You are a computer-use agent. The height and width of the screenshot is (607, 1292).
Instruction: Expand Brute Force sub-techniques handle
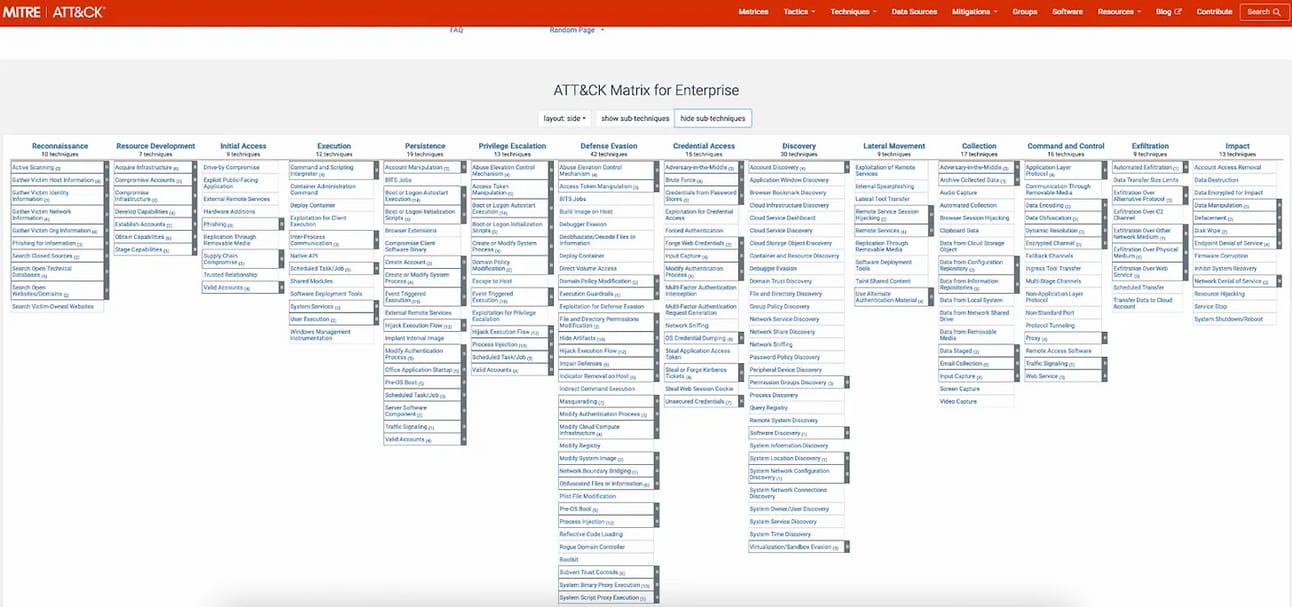[x=743, y=180]
